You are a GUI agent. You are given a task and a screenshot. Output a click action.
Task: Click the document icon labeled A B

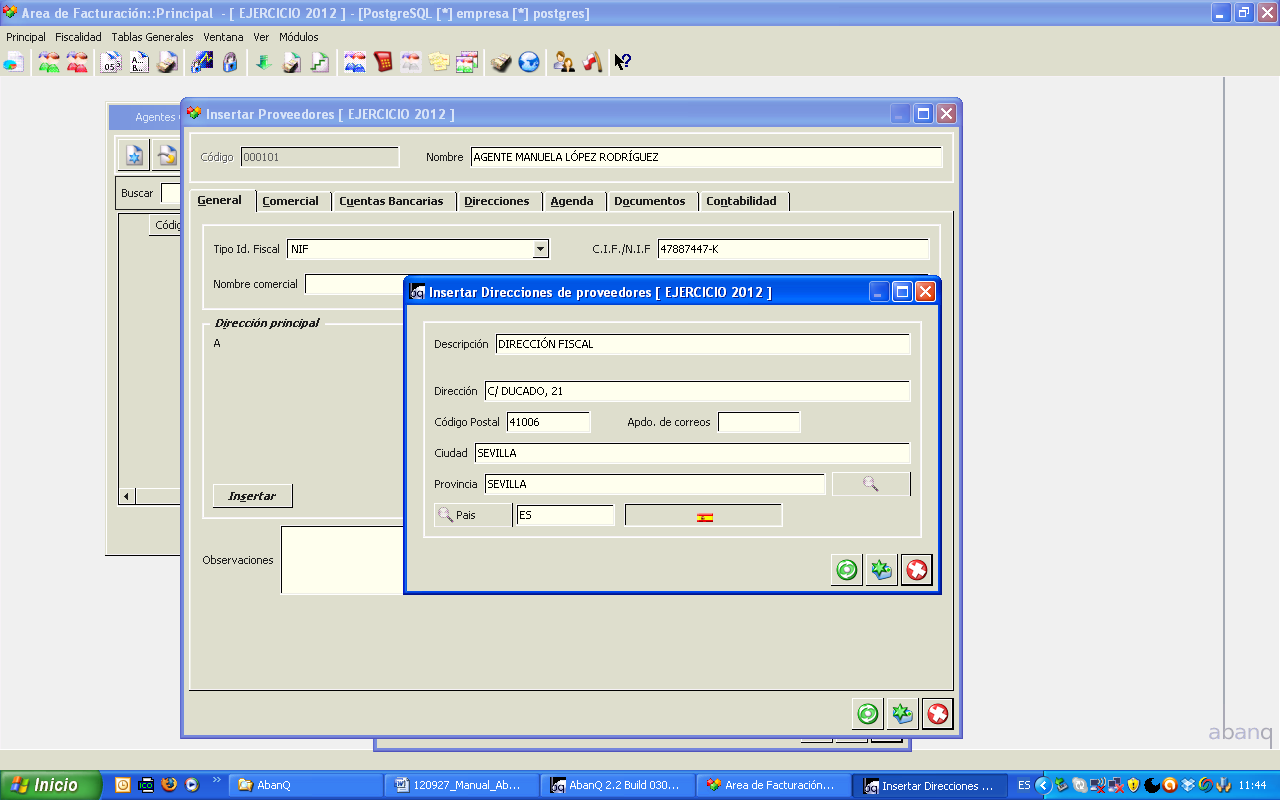139,62
